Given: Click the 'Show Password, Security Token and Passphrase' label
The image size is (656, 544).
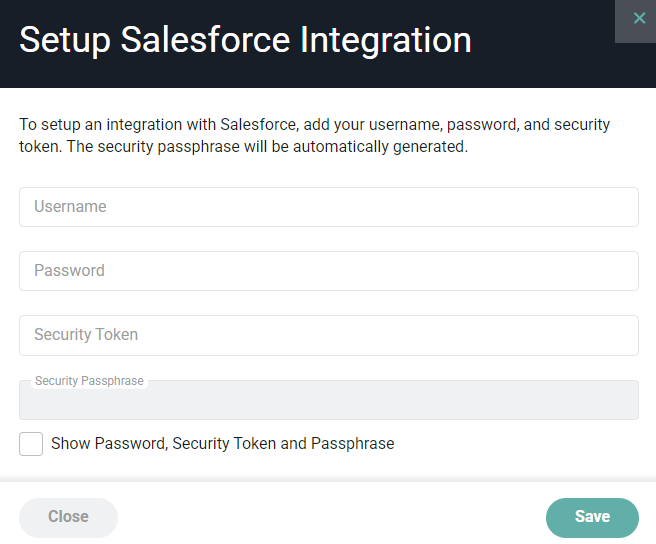Looking at the screenshot, I should [223, 444].
